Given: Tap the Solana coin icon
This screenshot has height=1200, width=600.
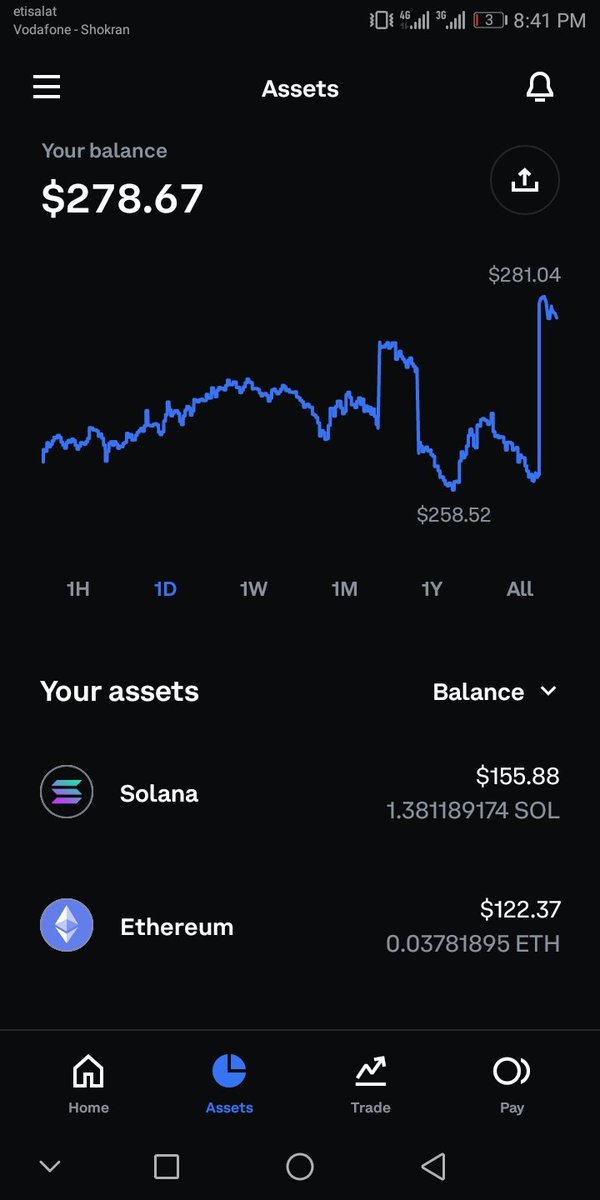Looking at the screenshot, I should (66, 793).
